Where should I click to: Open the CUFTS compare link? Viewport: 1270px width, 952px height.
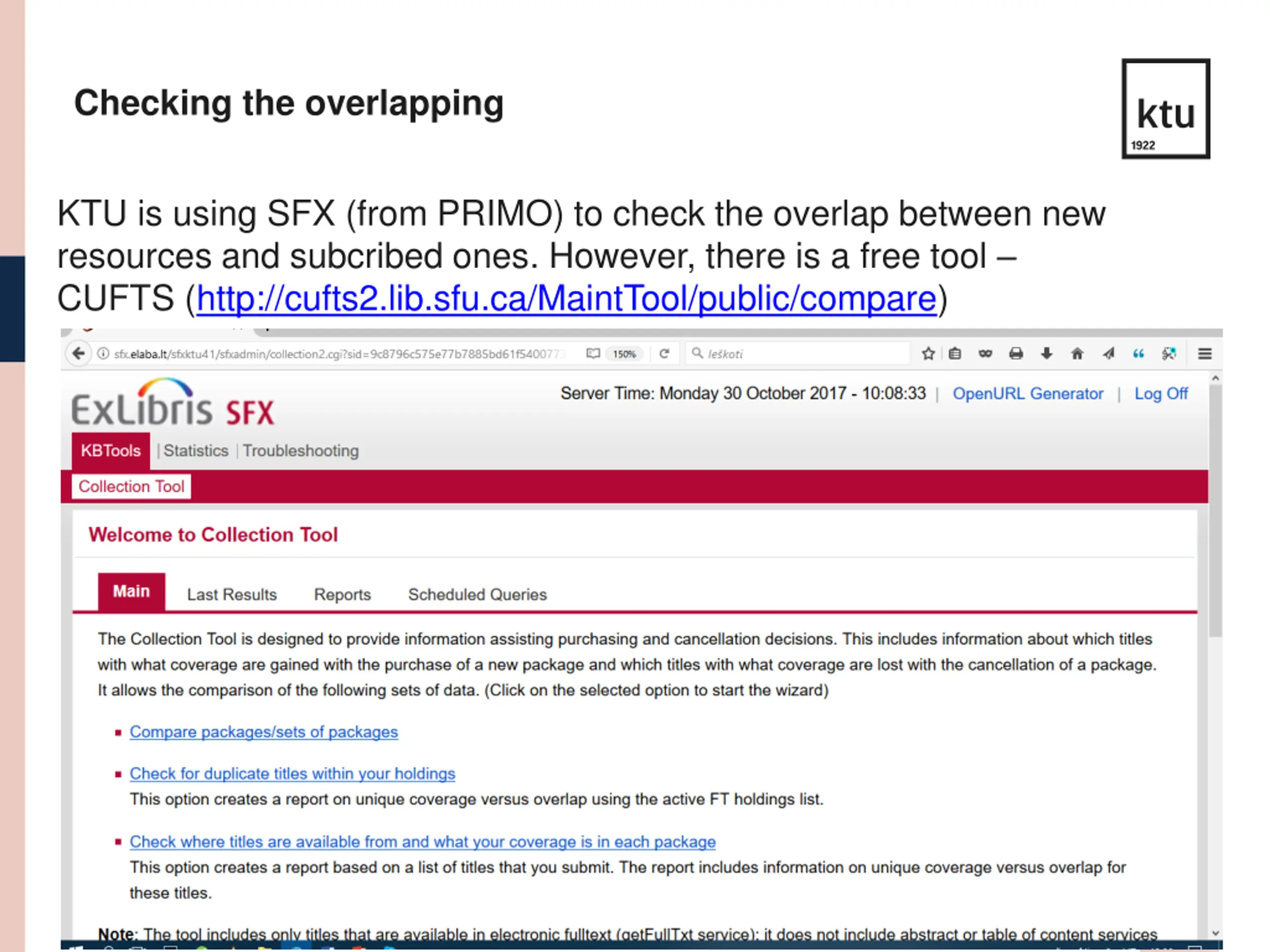pyautogui.click(x=566, y=298)
